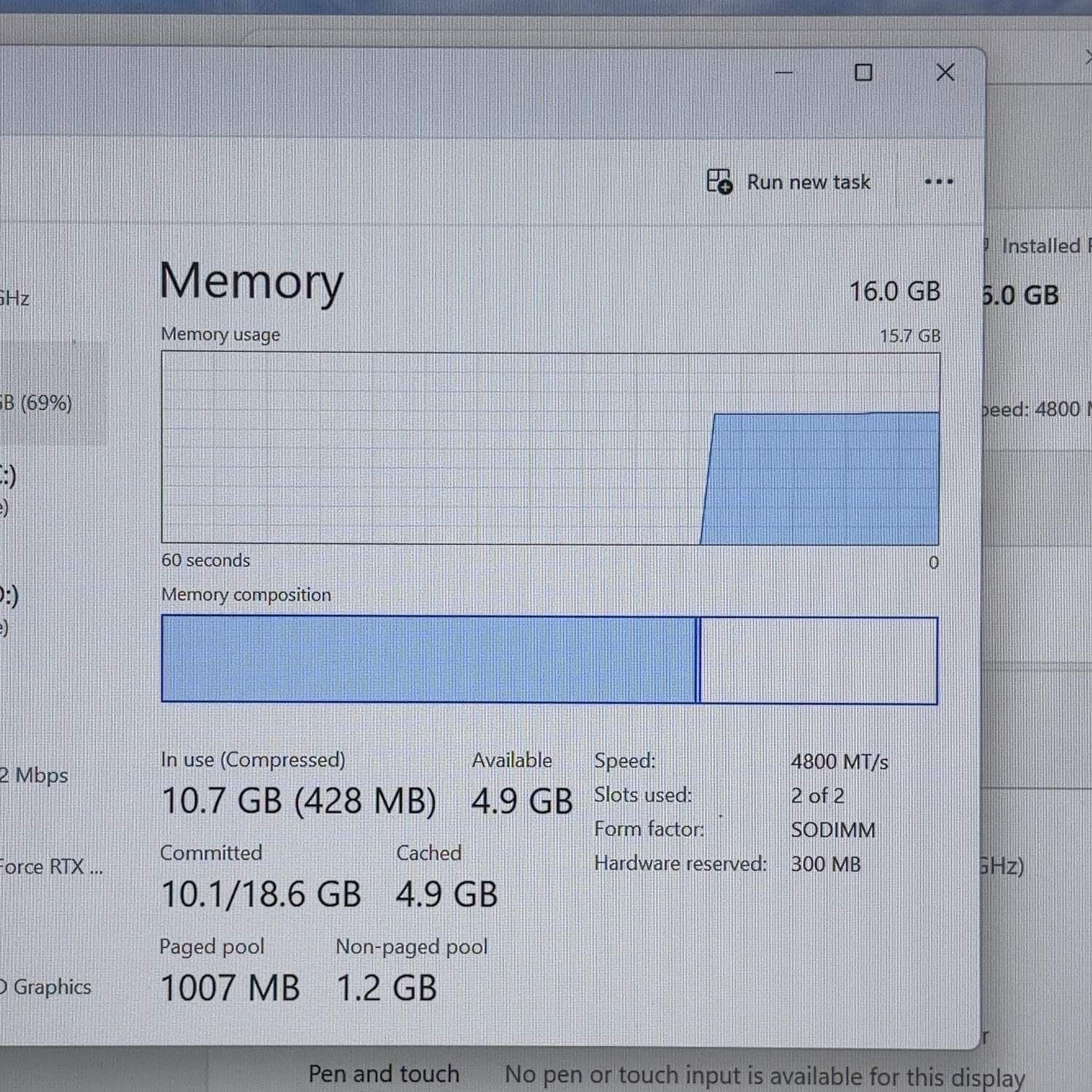Click the 15.7 GB graph maximum label
This screenshot has width=1092, height=1092.
tap(910, 336)
